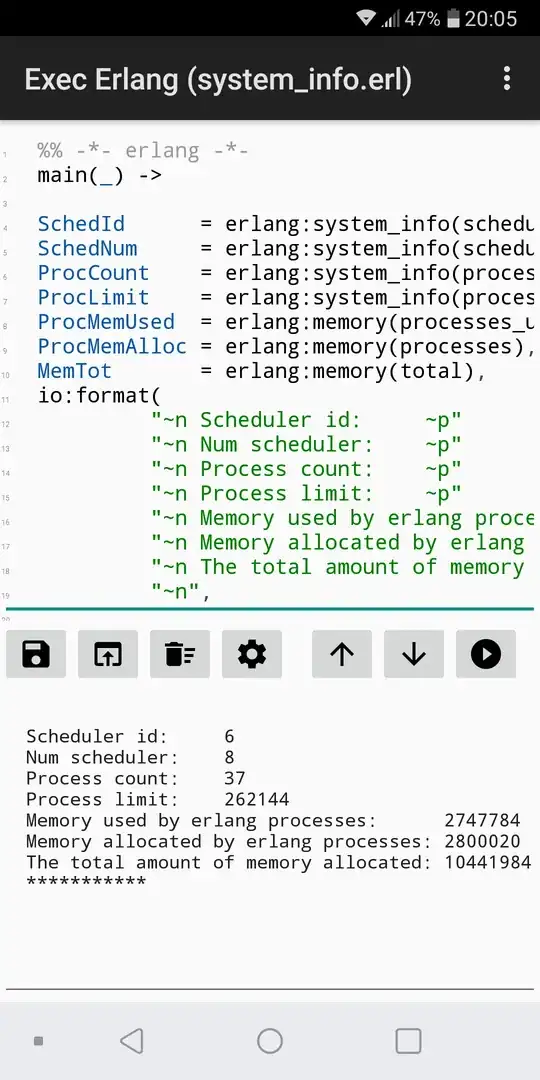Viewport: 540px width, 1080px height.
Task: Tap the app title Exec Erlang (system_info.erl)
Action: point(218,80)
